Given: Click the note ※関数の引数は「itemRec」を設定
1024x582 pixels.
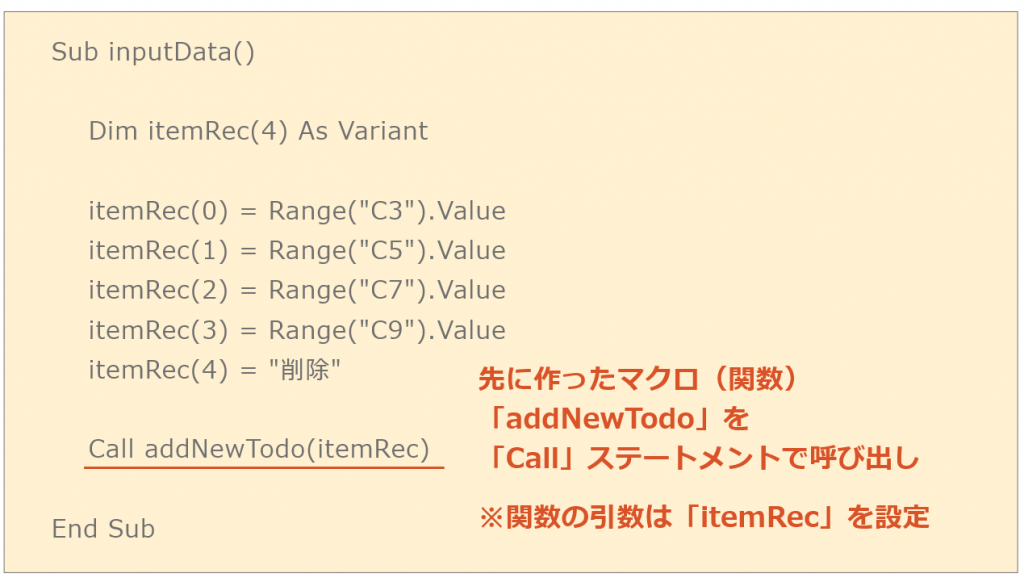Looking at the screenshot, I should click(x=704, y=517).
